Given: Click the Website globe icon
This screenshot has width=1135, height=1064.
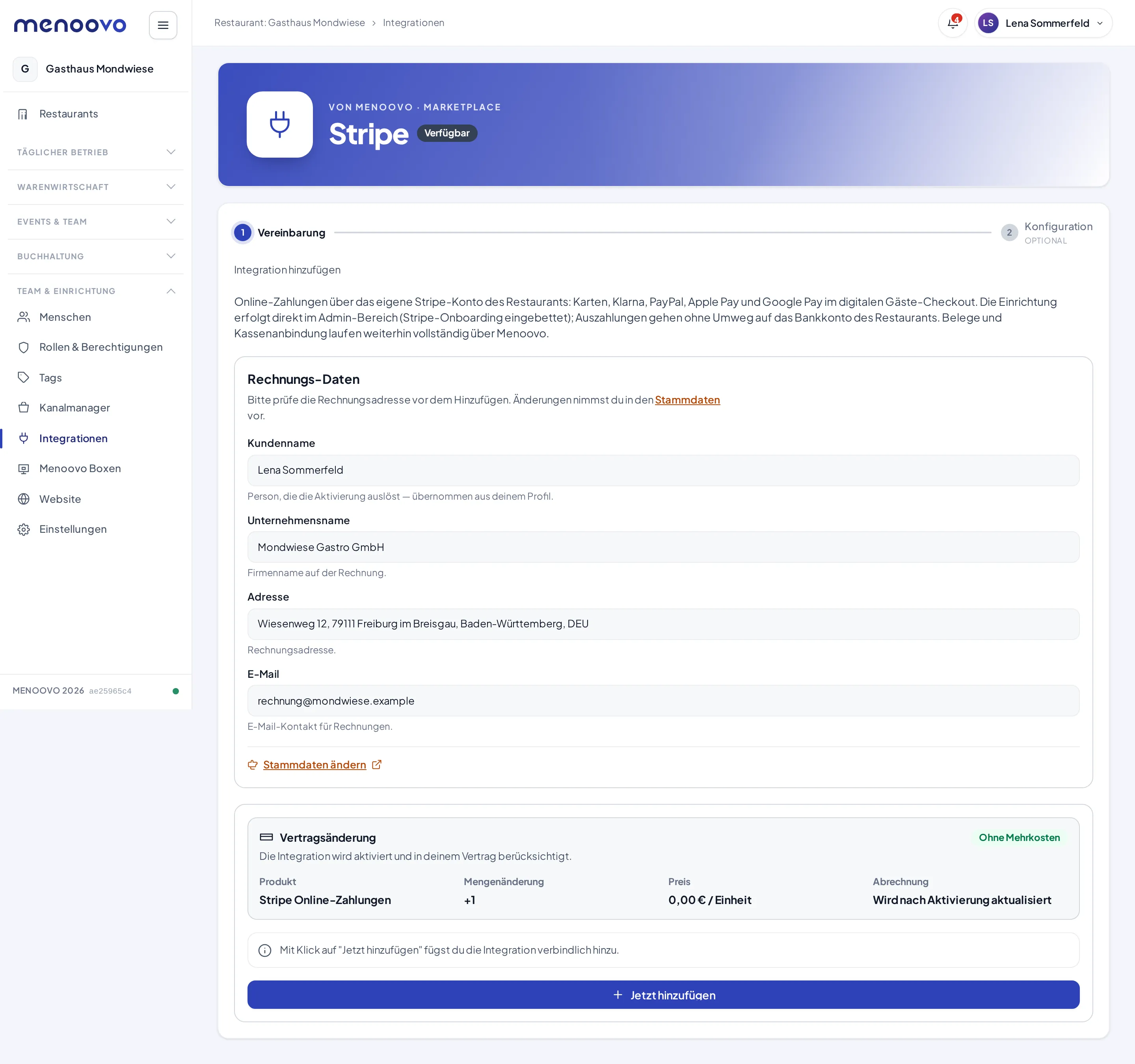Looking at the screenshot, I should tap(23, 499).
